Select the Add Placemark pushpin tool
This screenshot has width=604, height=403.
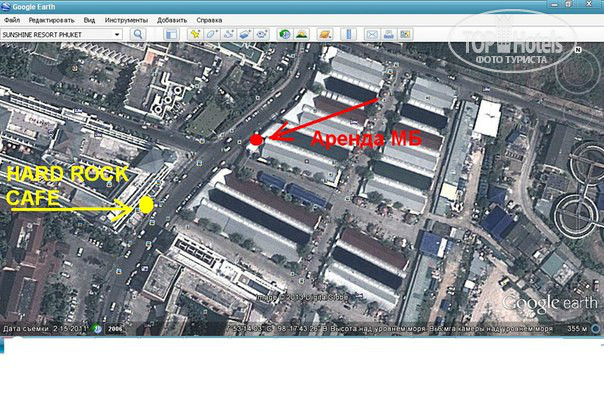click(194, 34)
